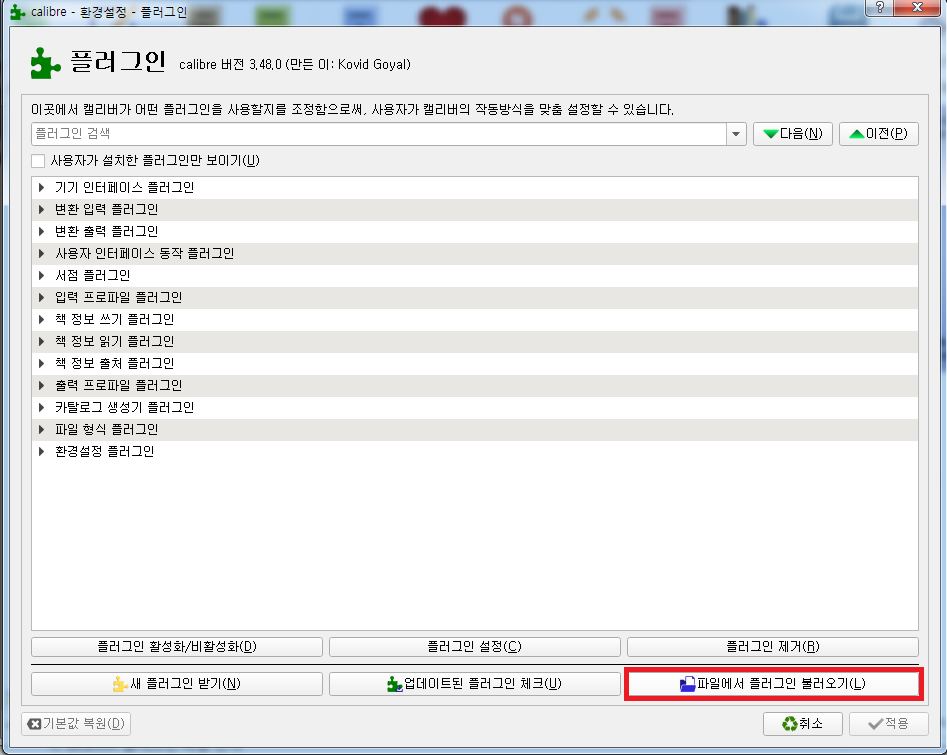Click 파일에서 플러그인 불러오기(L) button
The height and width of the screenshot is (755, 947).
(x=773, y=684)
